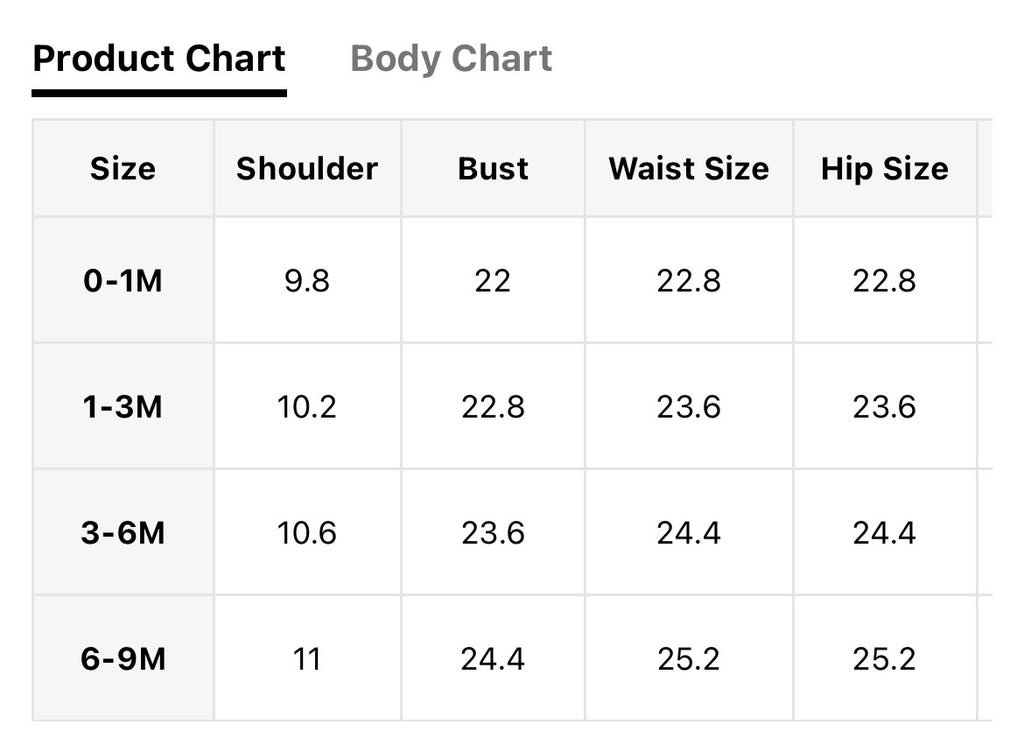Click the 1-3M hip size 23.6 cell

pos(885,406)
